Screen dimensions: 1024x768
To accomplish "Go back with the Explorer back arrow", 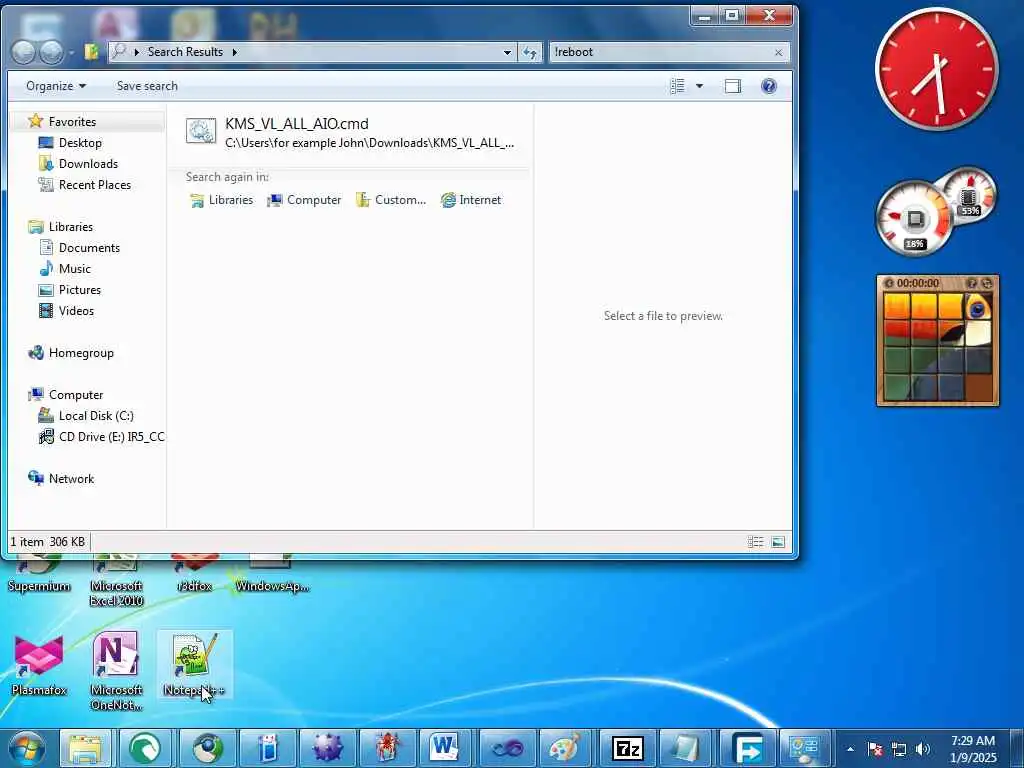I will point(24,52).
